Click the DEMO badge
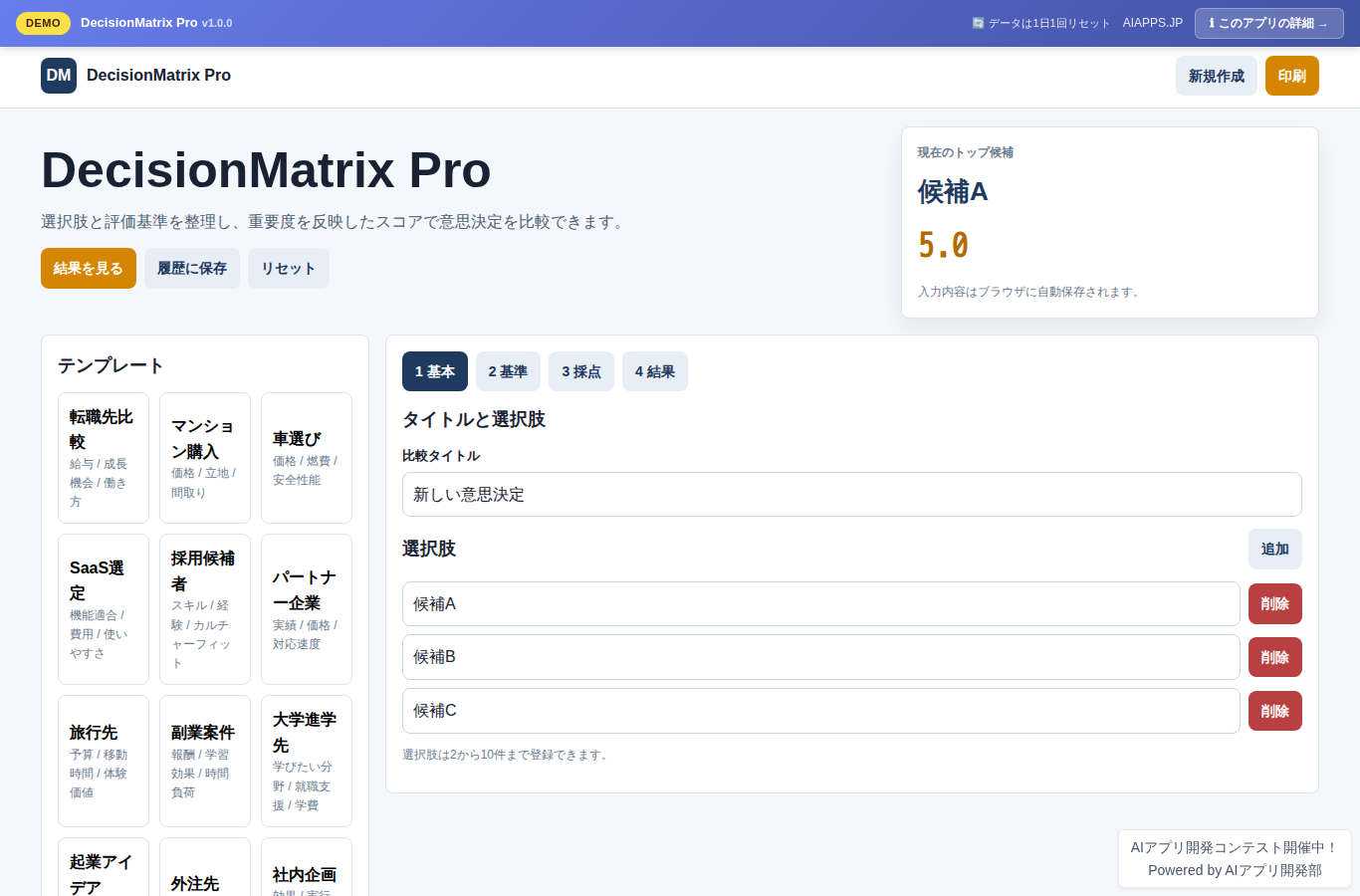Image resolution: width=1360 pixels, height=896 pixels. click(x=43, y=23)
